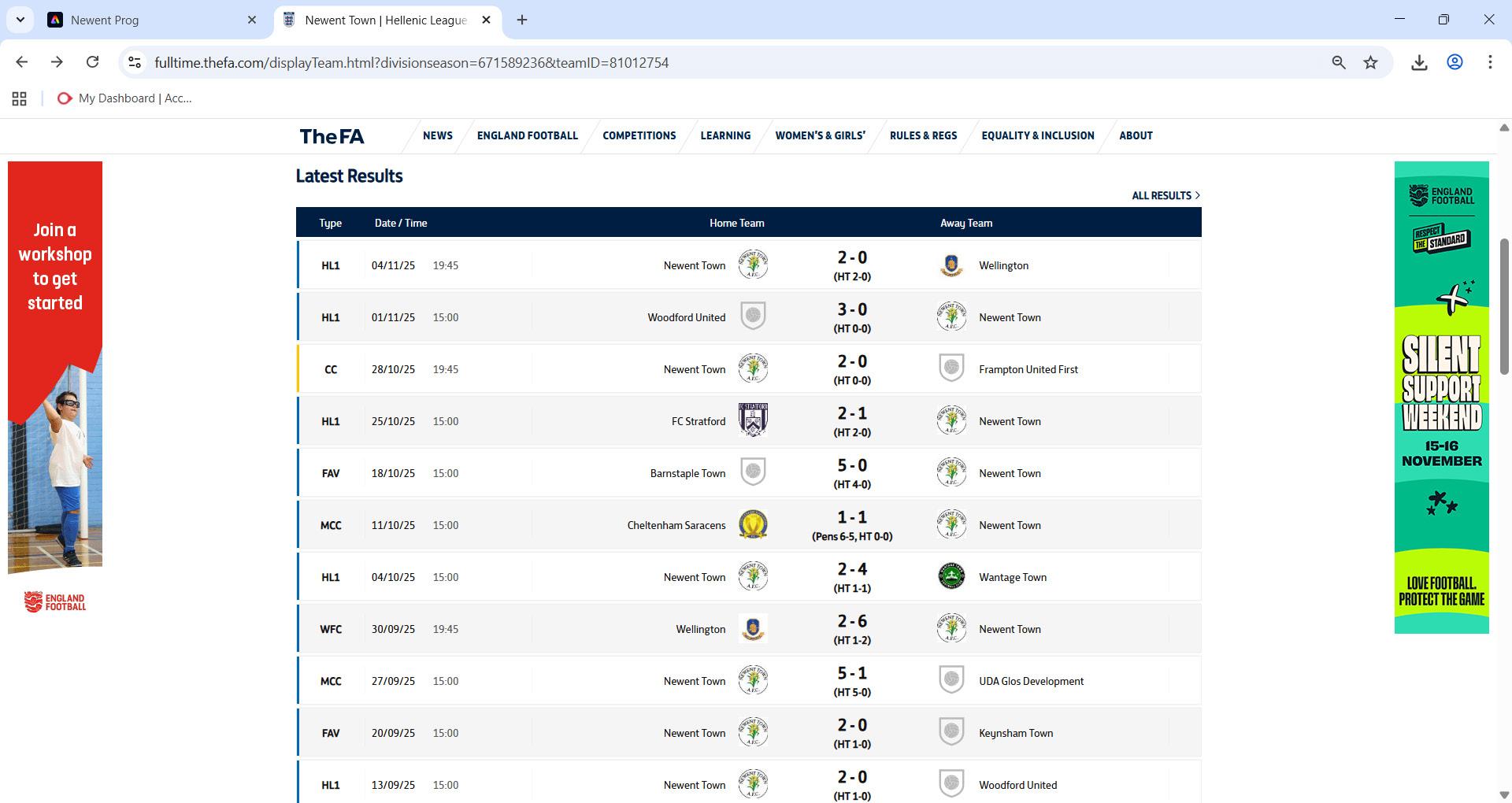Screen dimensions: 1512x803
Task: Open the apps grid in bookmarks bar
Action: 20,98
